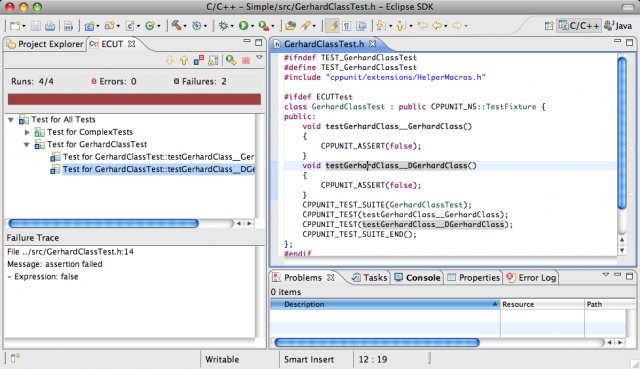
Task: Switch to the Java perspective
Action: click(618, 26)
